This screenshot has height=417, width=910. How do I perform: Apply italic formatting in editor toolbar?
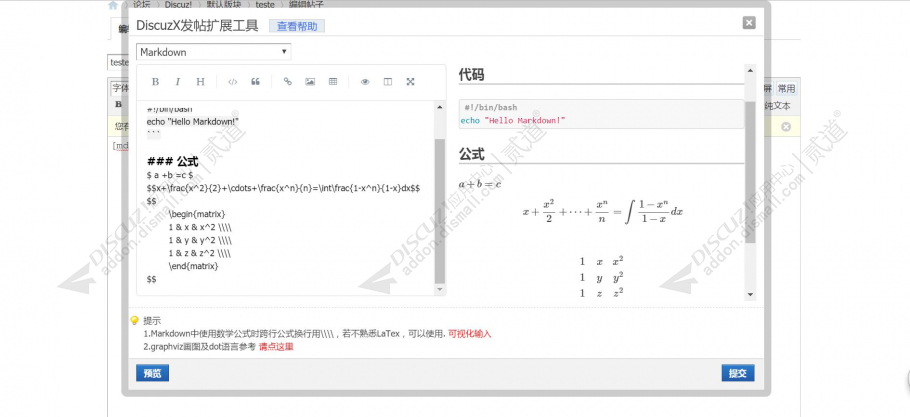tap(178, 82)
